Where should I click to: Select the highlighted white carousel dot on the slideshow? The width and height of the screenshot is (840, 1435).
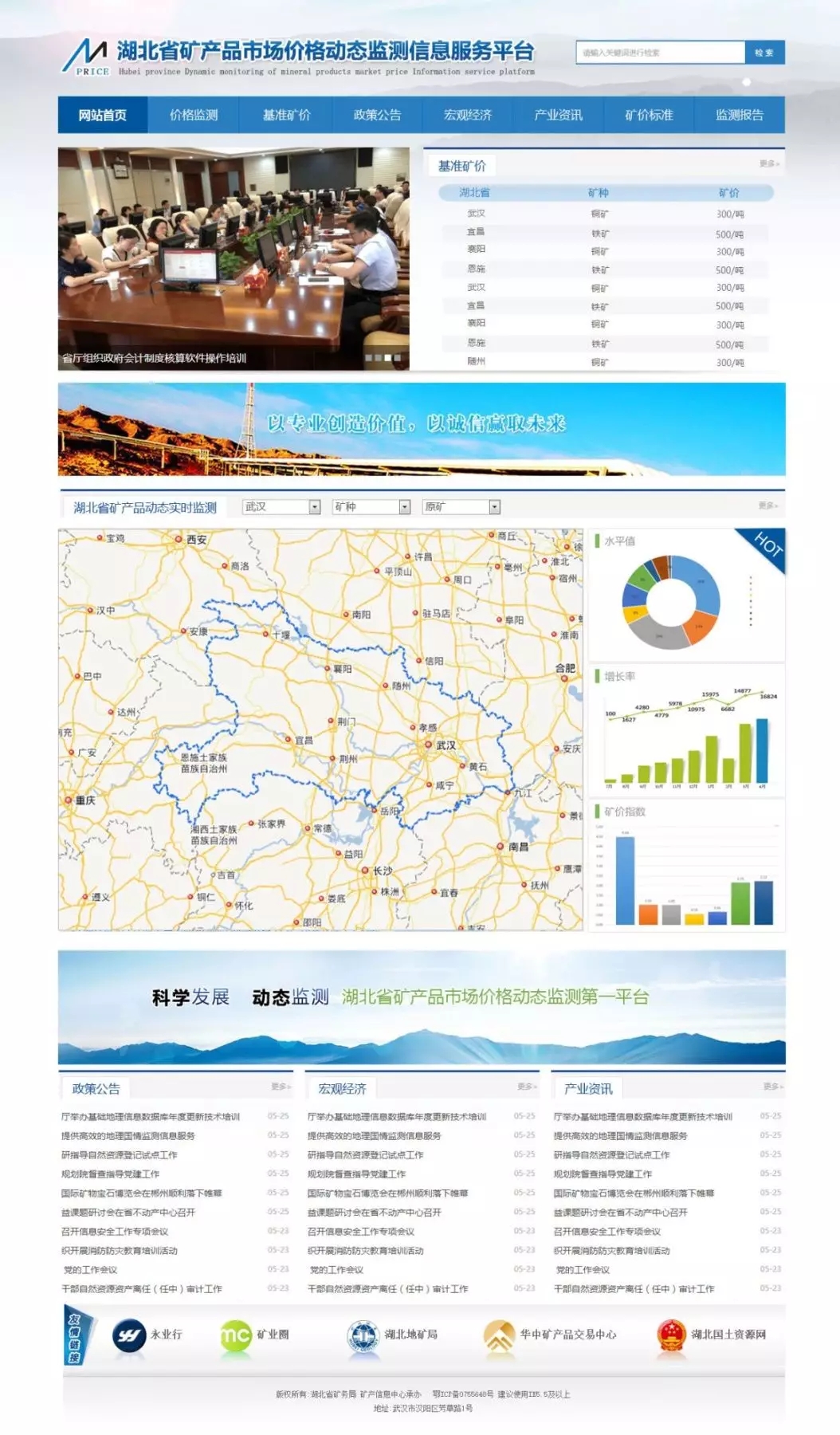(388, 358)
